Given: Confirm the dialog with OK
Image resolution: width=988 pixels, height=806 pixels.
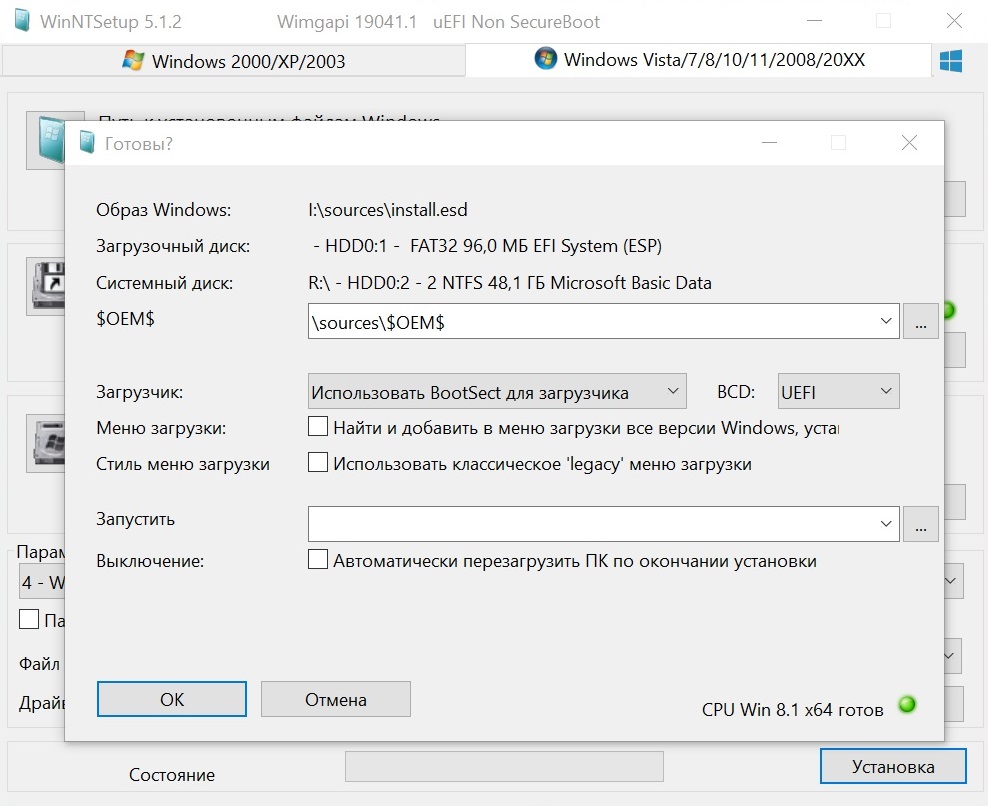Looking at the screenshot, I should click(172, 699).
